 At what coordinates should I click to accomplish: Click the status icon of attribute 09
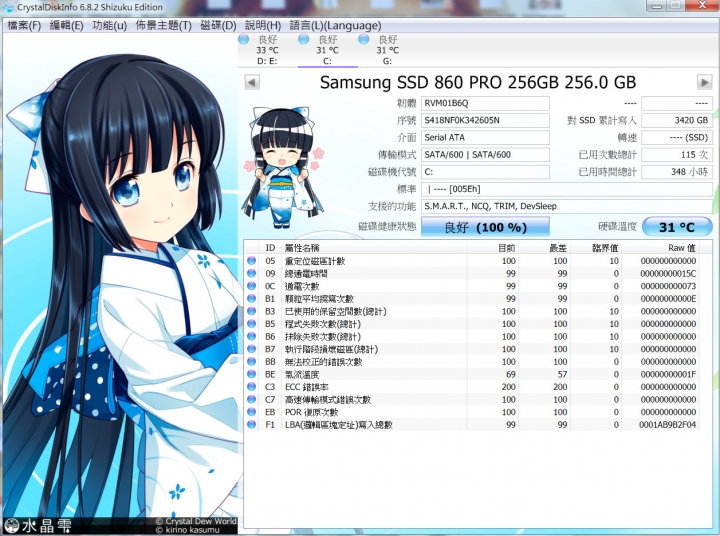coord(251,273)
